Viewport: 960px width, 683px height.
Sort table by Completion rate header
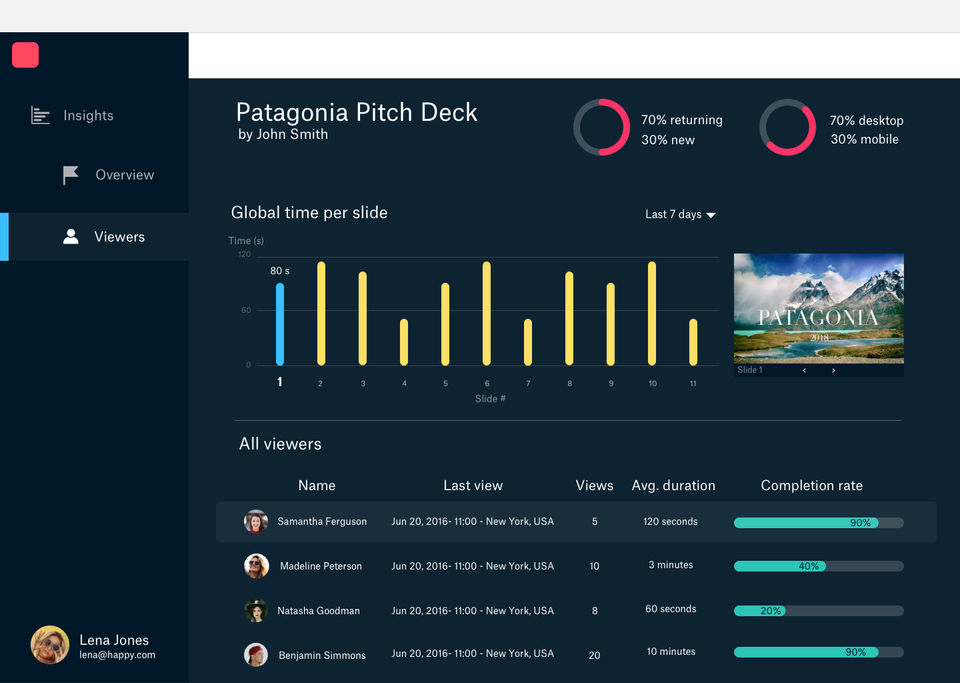[x=811, y=485]
